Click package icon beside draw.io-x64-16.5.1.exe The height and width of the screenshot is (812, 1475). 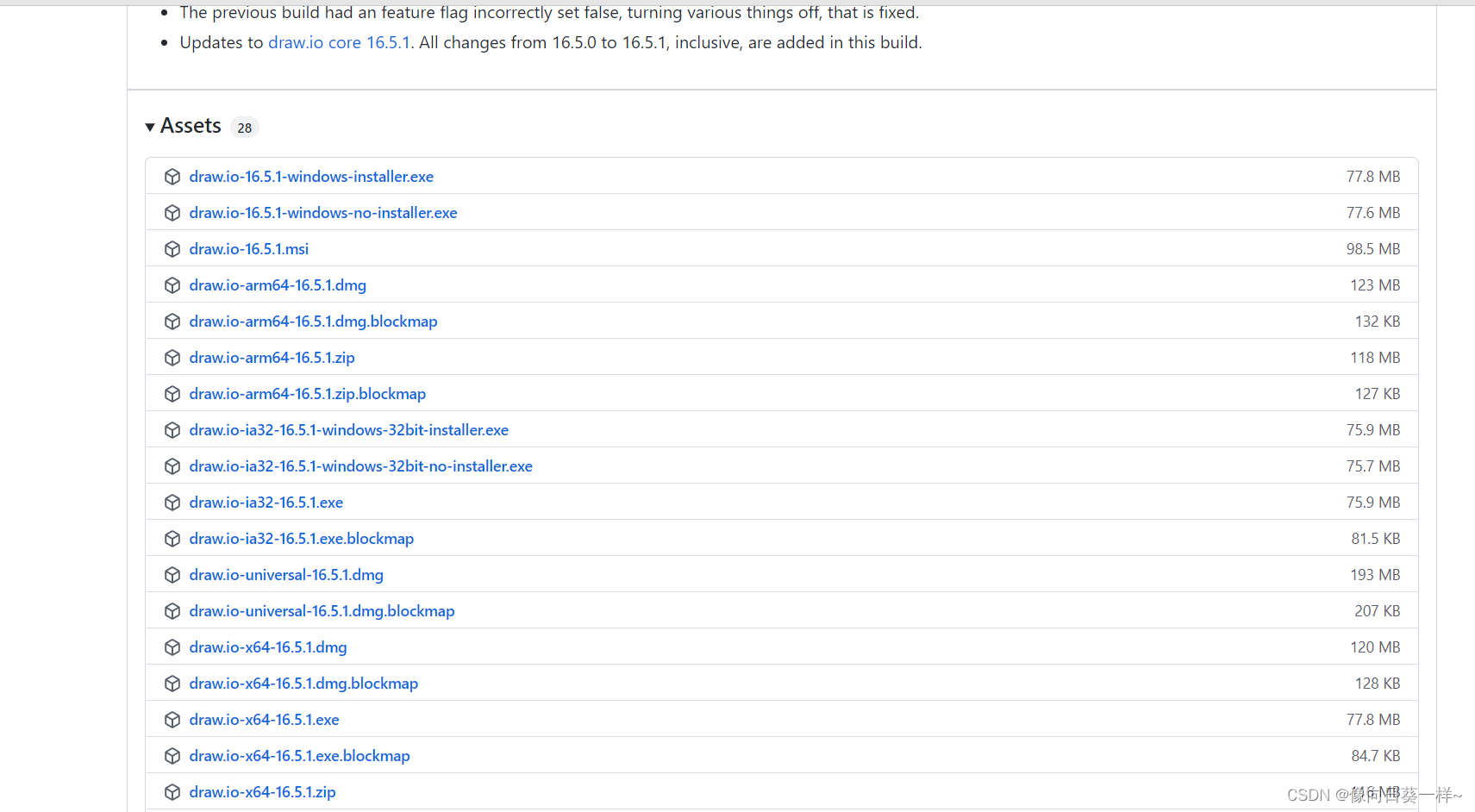[172, 720]
